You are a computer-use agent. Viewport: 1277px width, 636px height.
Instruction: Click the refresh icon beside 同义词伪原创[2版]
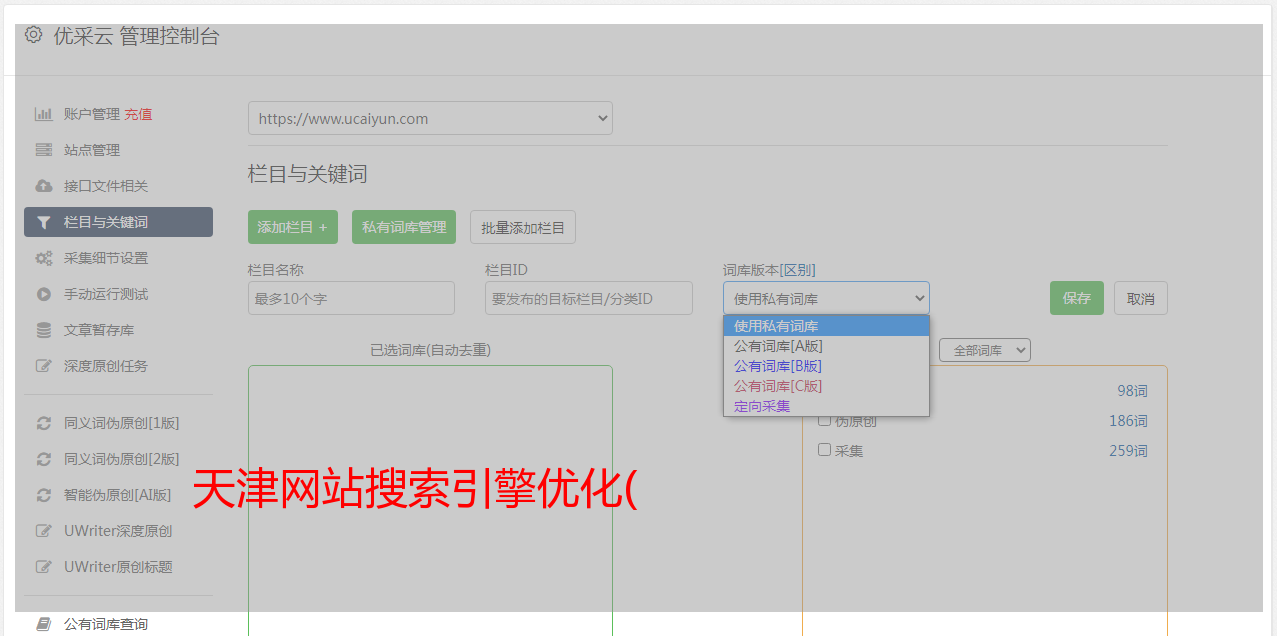pyautogui.click(x=44, y=459)
